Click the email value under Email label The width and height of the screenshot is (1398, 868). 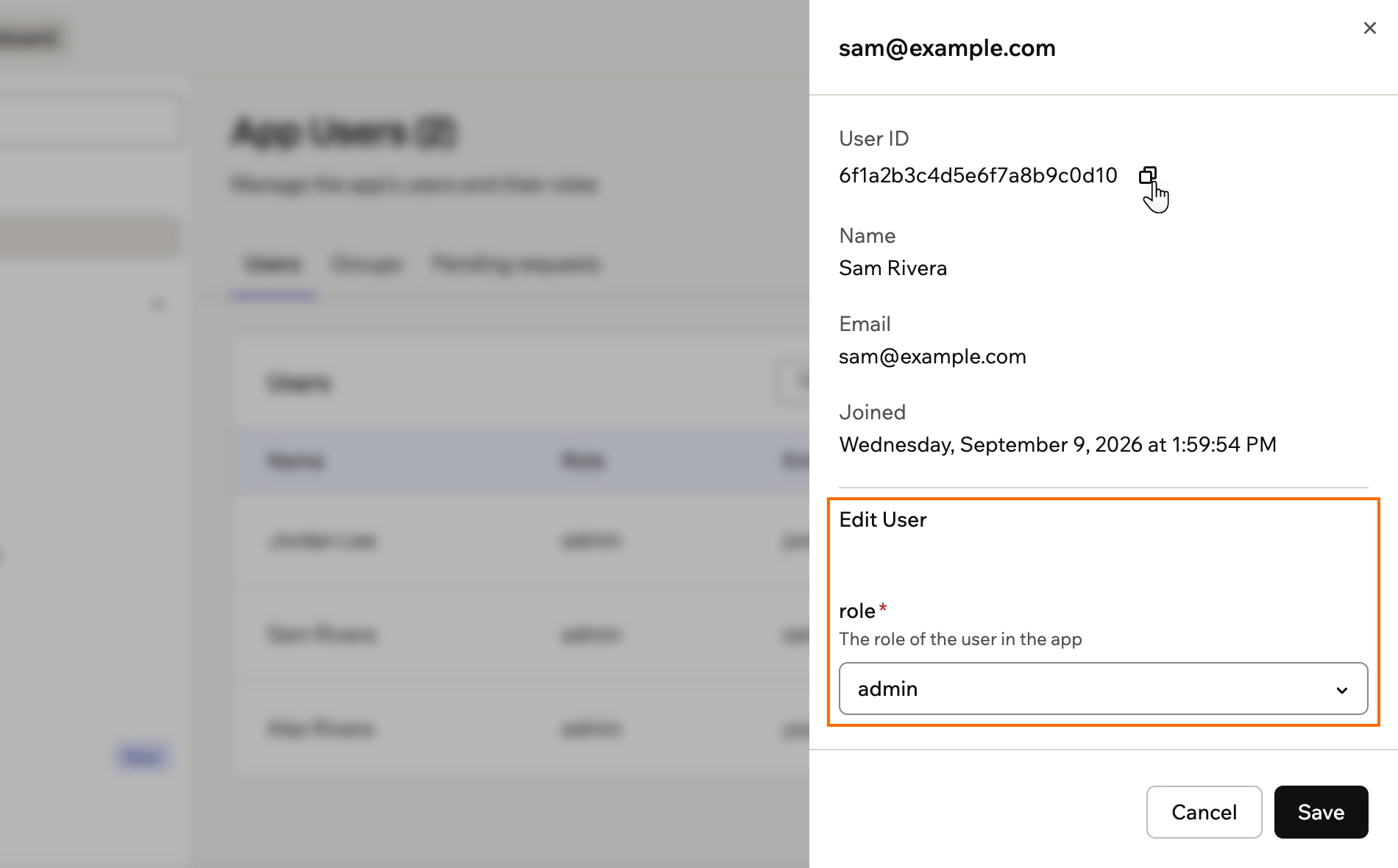pyautogui.click(x=932, y=357)
